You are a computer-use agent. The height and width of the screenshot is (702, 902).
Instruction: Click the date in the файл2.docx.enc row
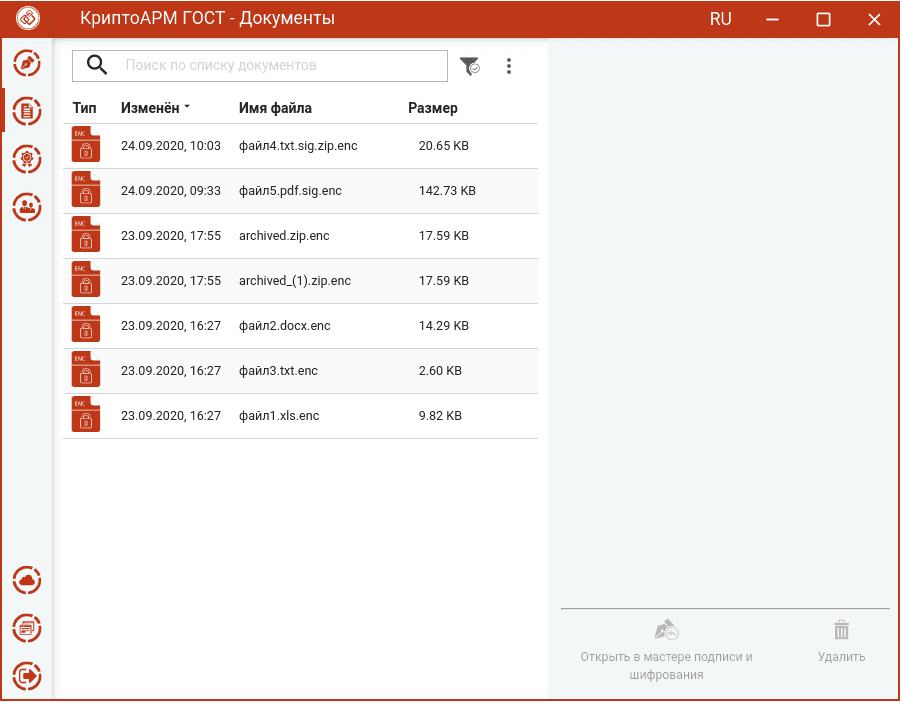coord(171,326)
